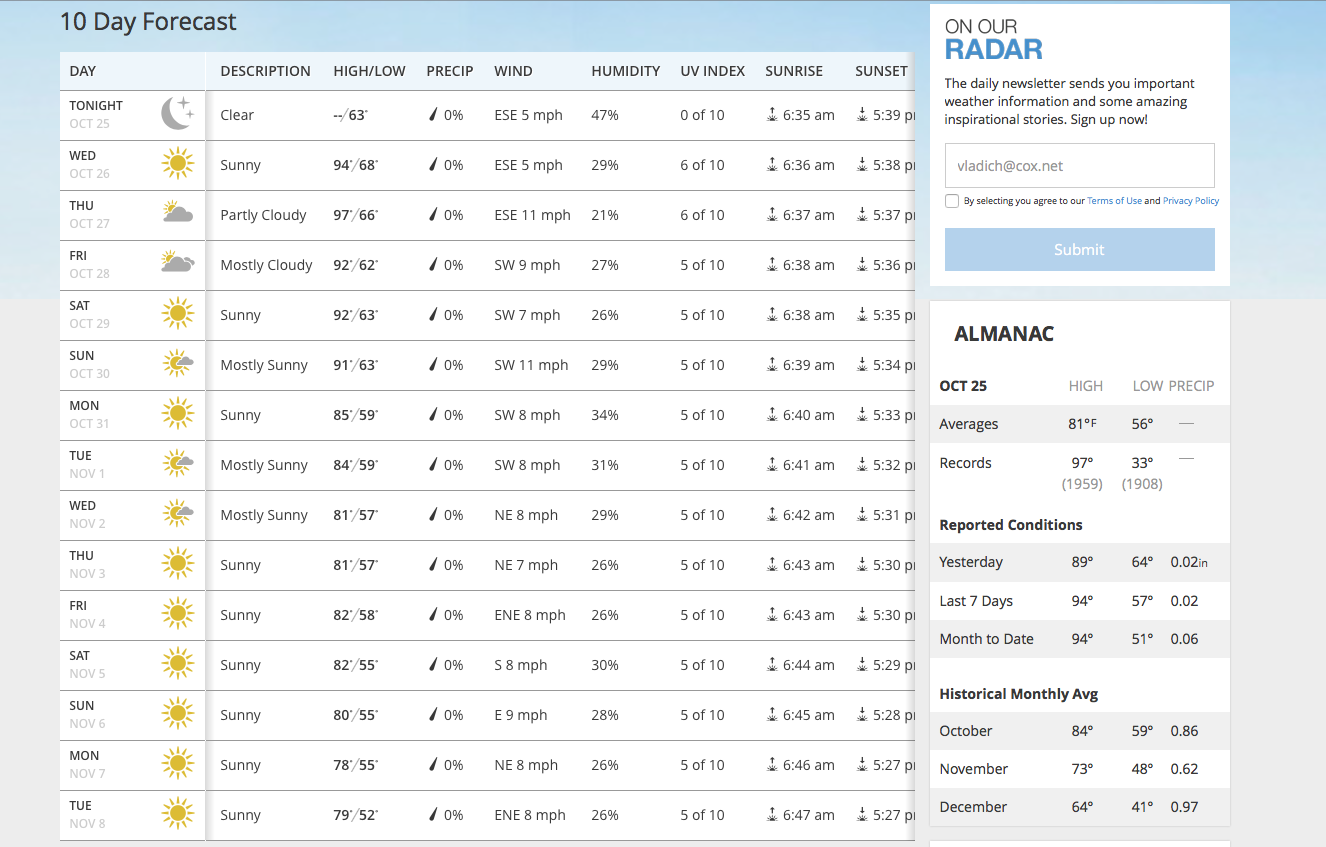The width and height of the screenshot is (1326, 847).
Task: Click the sunrise icon next to 6:47 am
Action: pos(772,815)
